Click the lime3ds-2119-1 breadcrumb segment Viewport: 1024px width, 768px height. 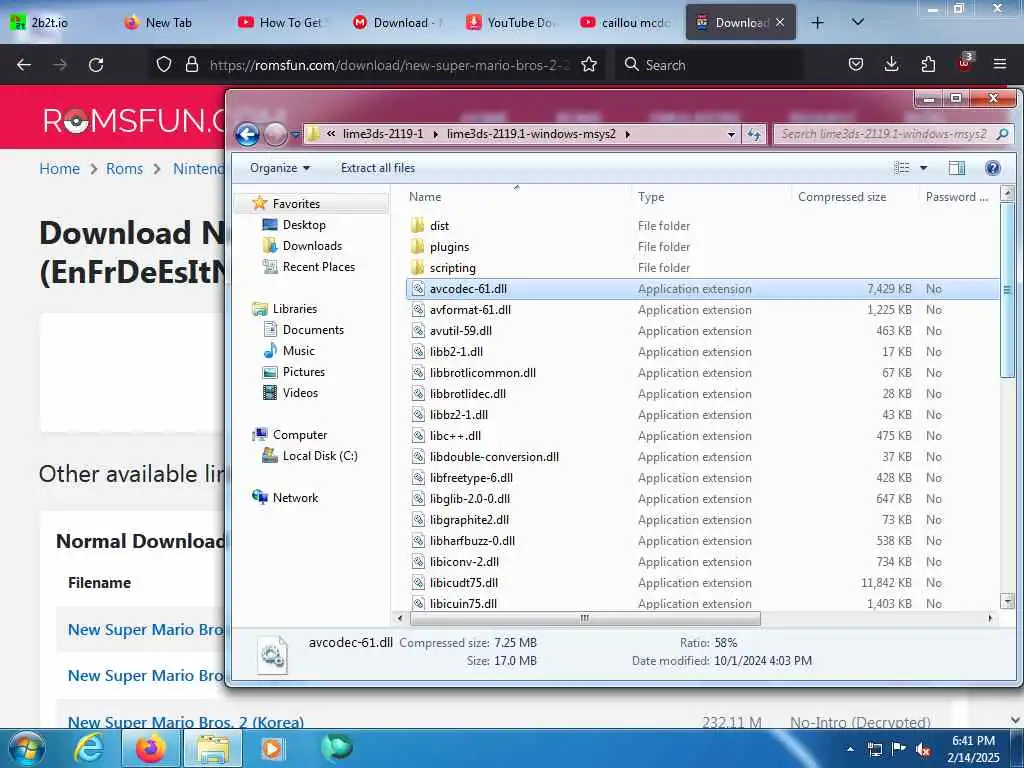click(383, 134)
